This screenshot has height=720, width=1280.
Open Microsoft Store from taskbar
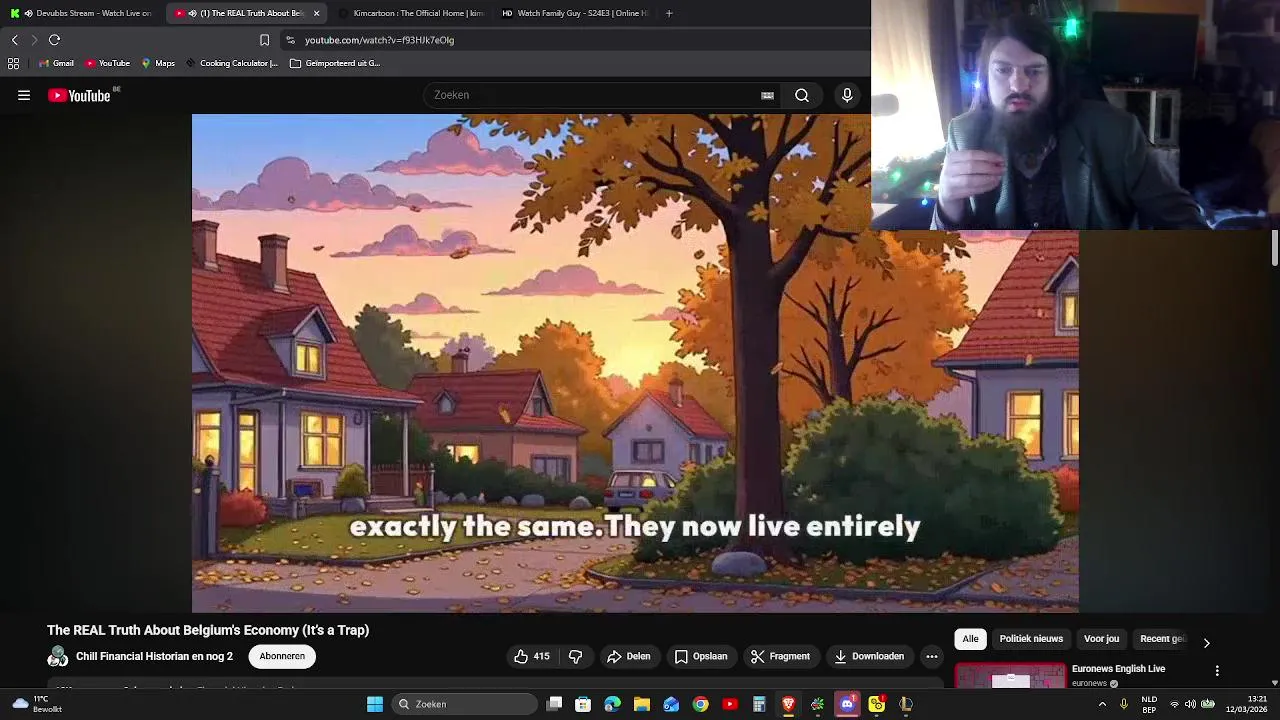coord(583,704)
